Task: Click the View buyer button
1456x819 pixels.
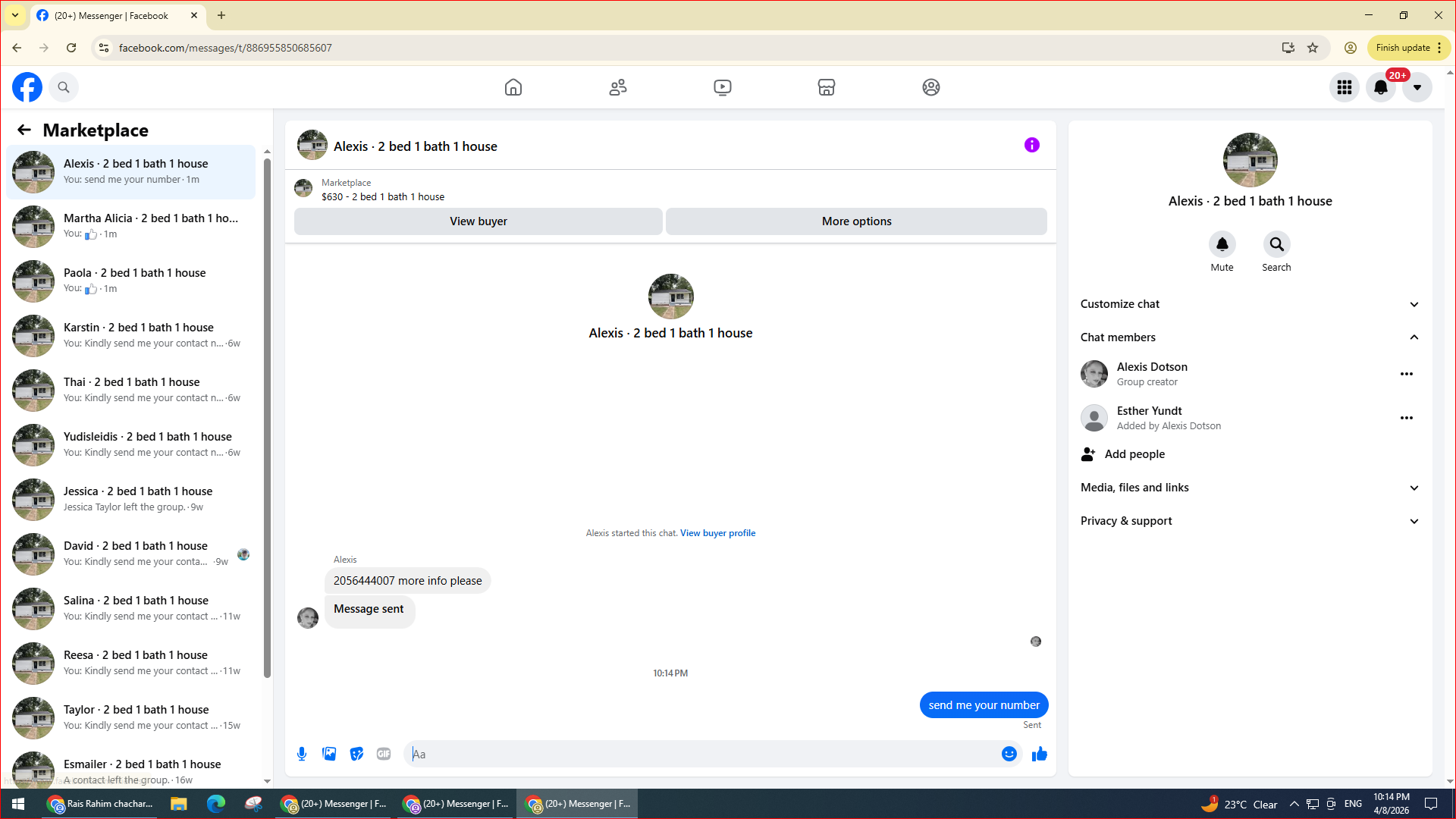Action: [x=478, y=221]
